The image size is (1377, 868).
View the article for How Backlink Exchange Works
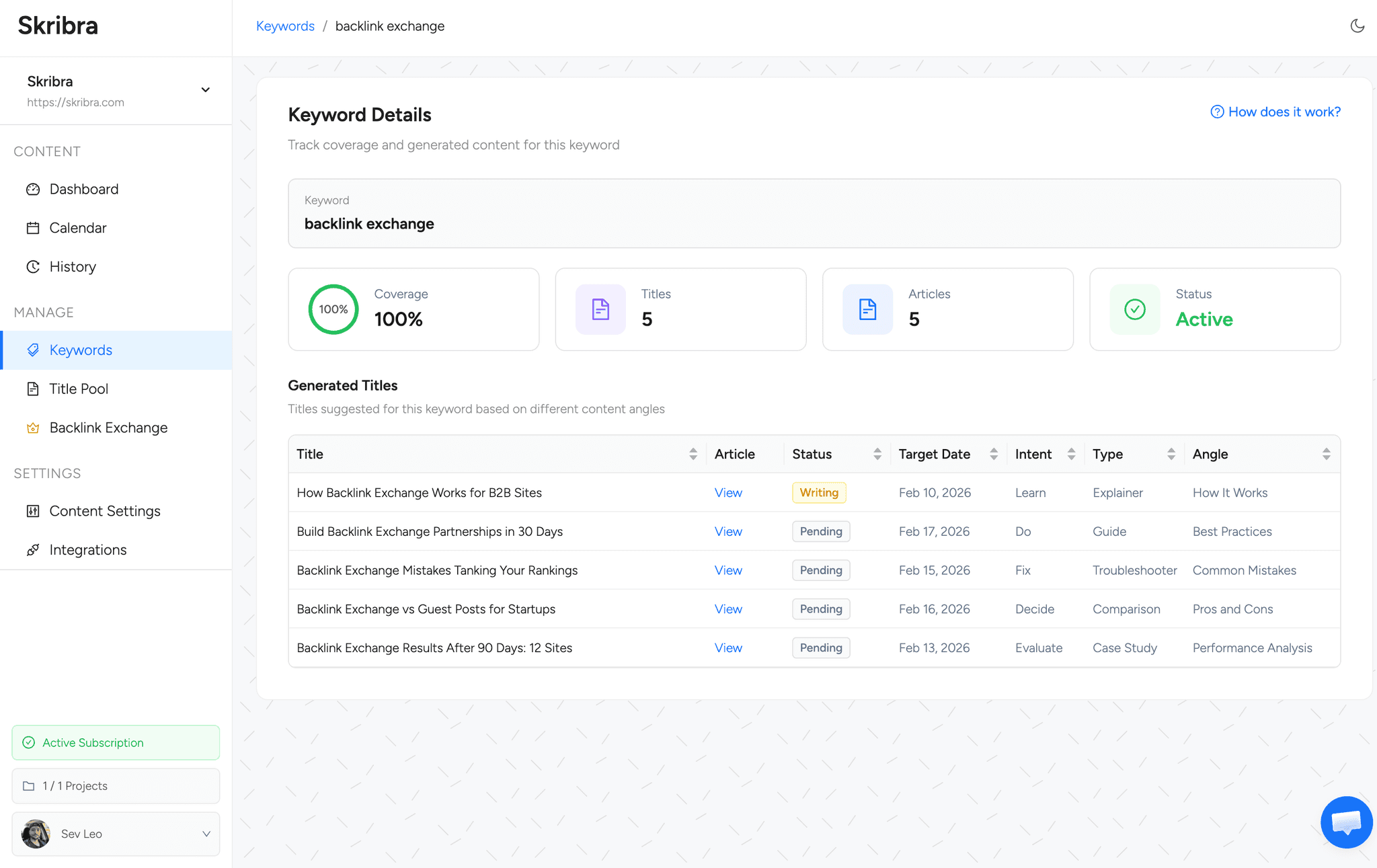[727, 492]
